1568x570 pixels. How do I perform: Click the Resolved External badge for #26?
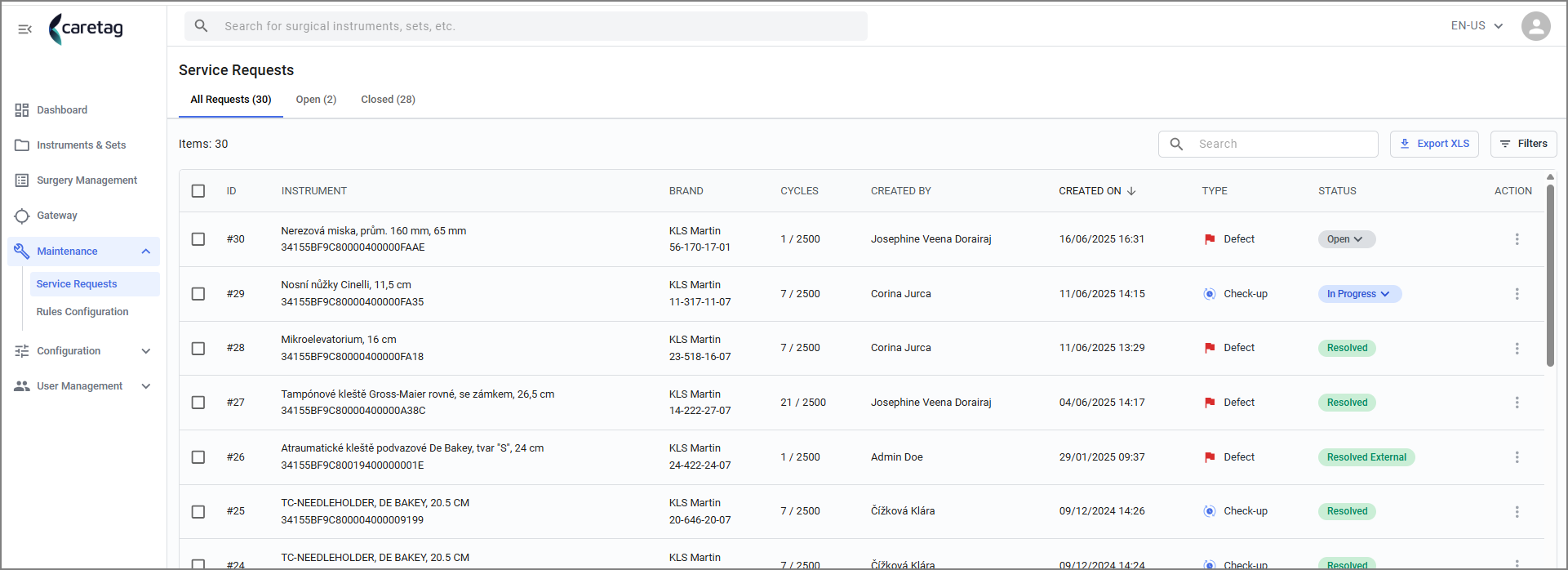[x=1366, y=457]
